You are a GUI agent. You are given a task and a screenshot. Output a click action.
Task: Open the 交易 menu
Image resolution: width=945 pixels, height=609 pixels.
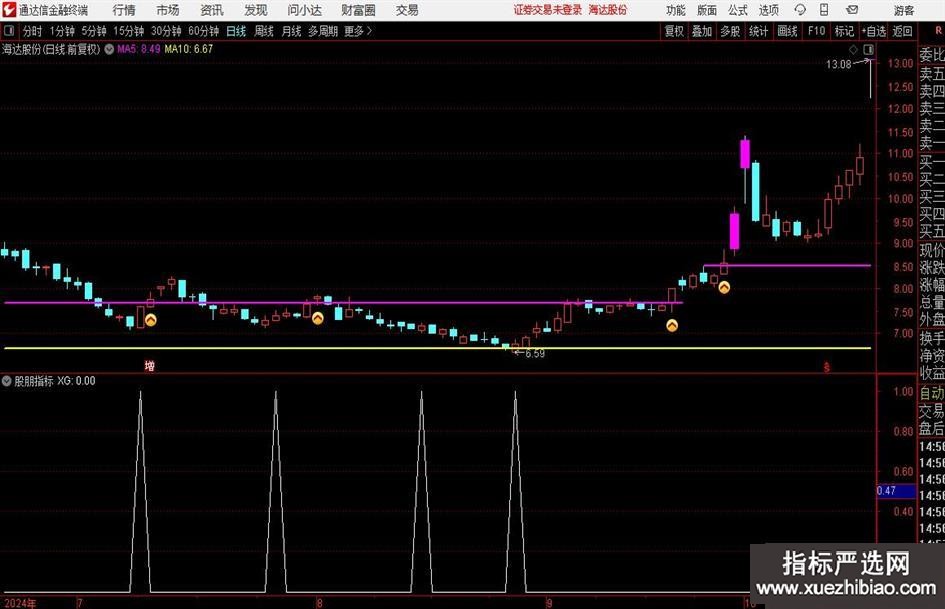point(407,10)
